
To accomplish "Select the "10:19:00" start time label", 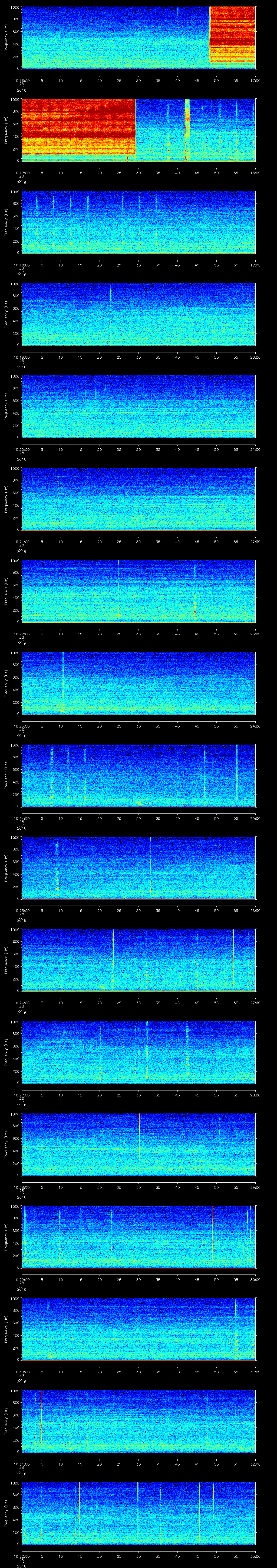I will pyautogui.click(x=21, y=357).
